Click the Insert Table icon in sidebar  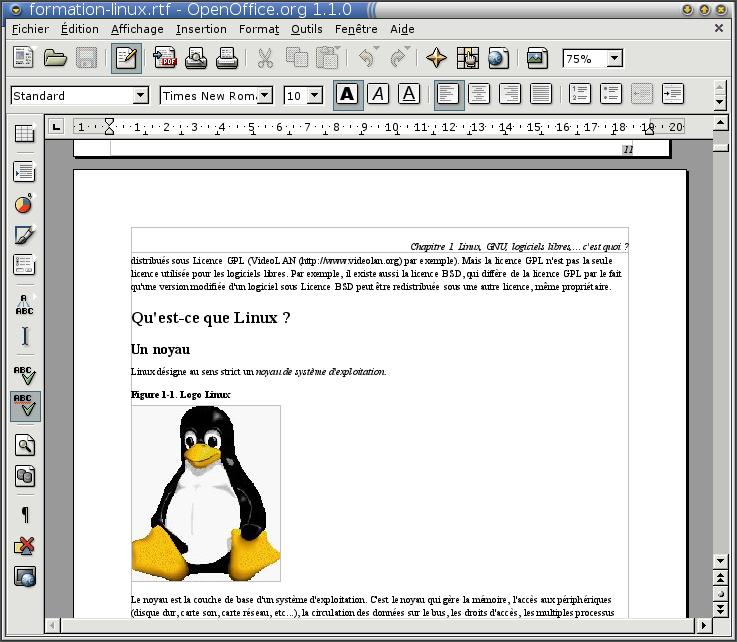tap(25, 134)
